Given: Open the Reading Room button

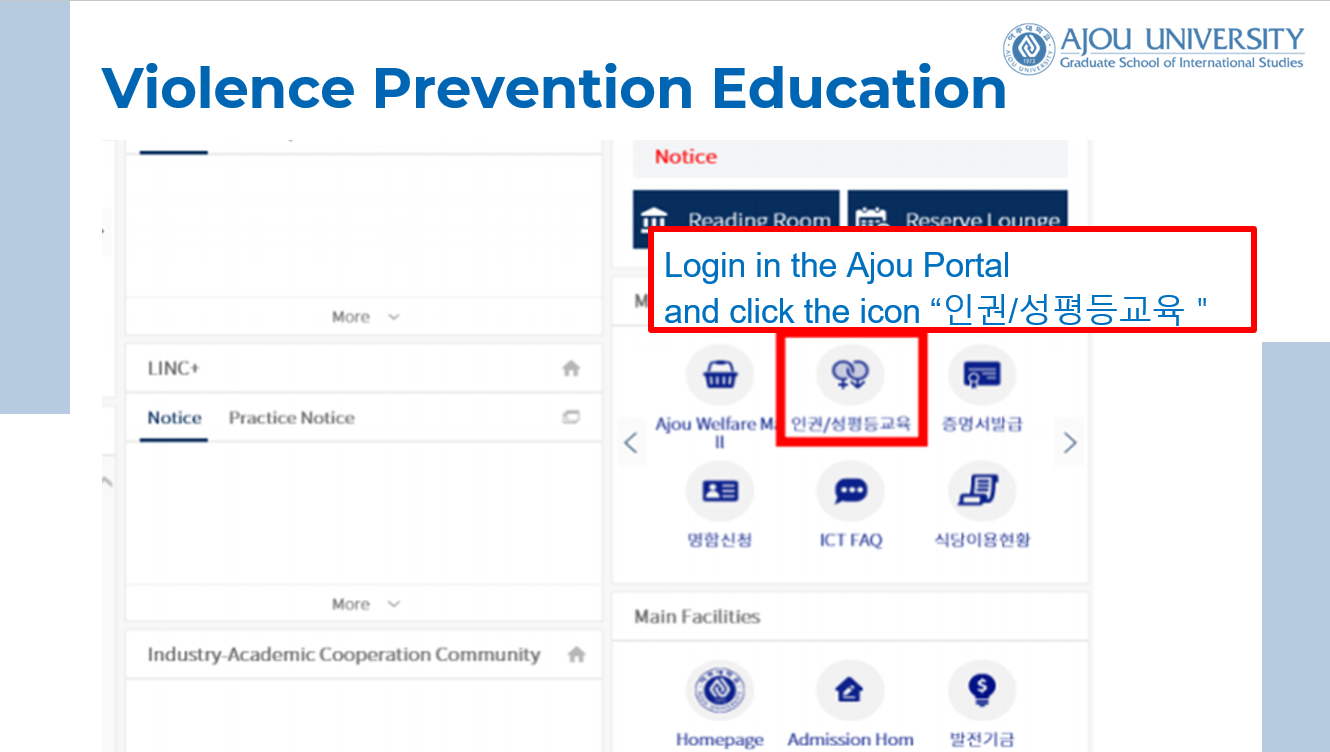Looking at the screenshot, I should pyautogui.click(x=737, y=220).
